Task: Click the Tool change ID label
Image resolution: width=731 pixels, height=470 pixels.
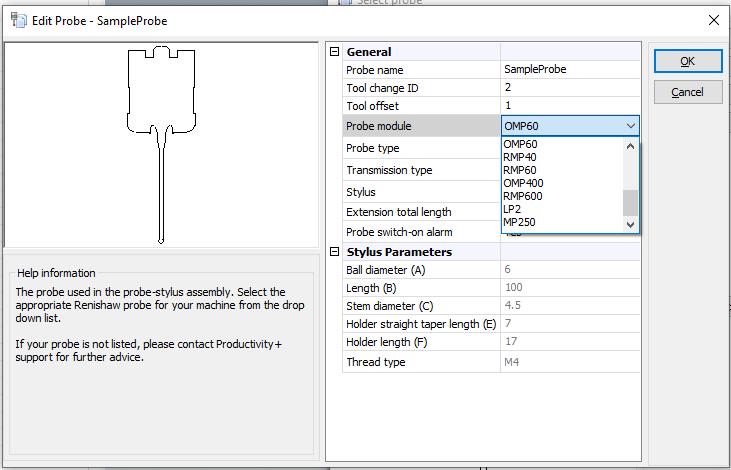Action: [382, 88]
